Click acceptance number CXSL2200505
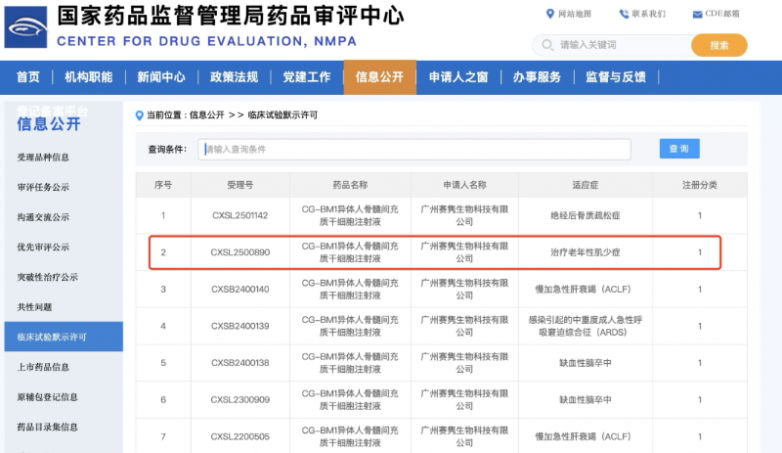782x453 pixels. [x=240, y=437]
